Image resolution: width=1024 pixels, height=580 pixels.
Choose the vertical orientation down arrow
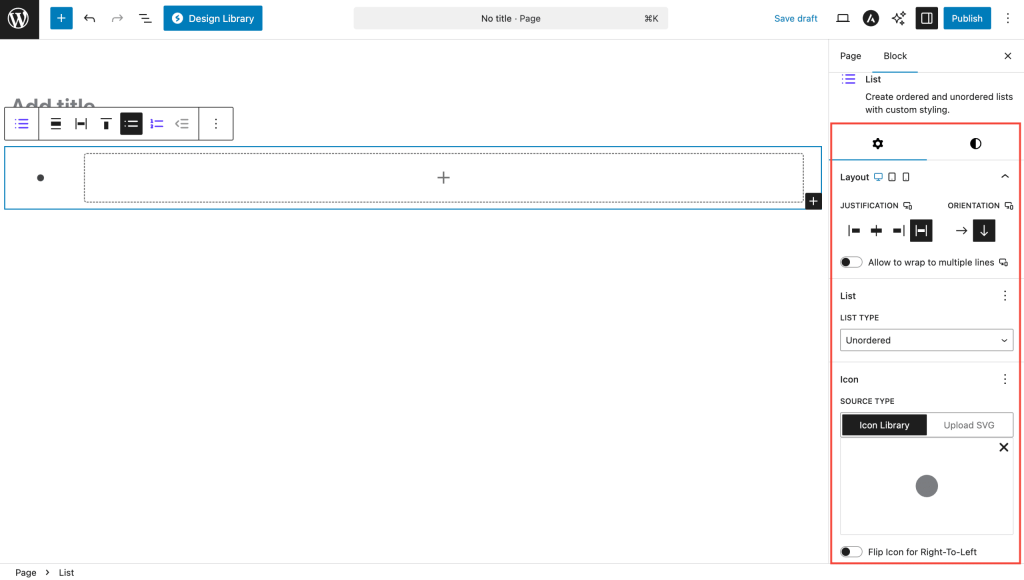click(984, 230)
